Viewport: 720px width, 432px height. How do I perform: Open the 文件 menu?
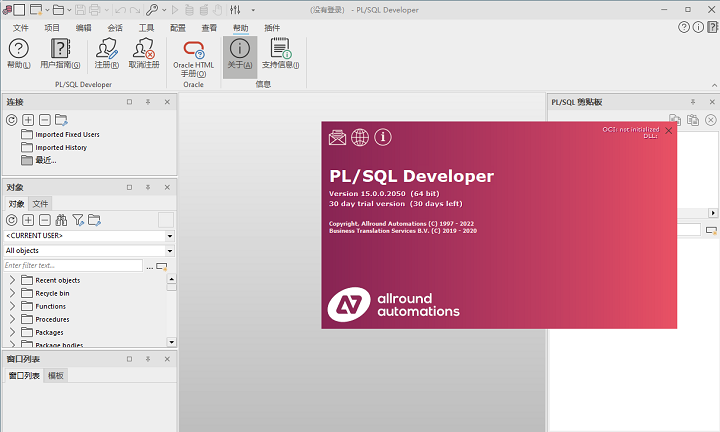21,28
